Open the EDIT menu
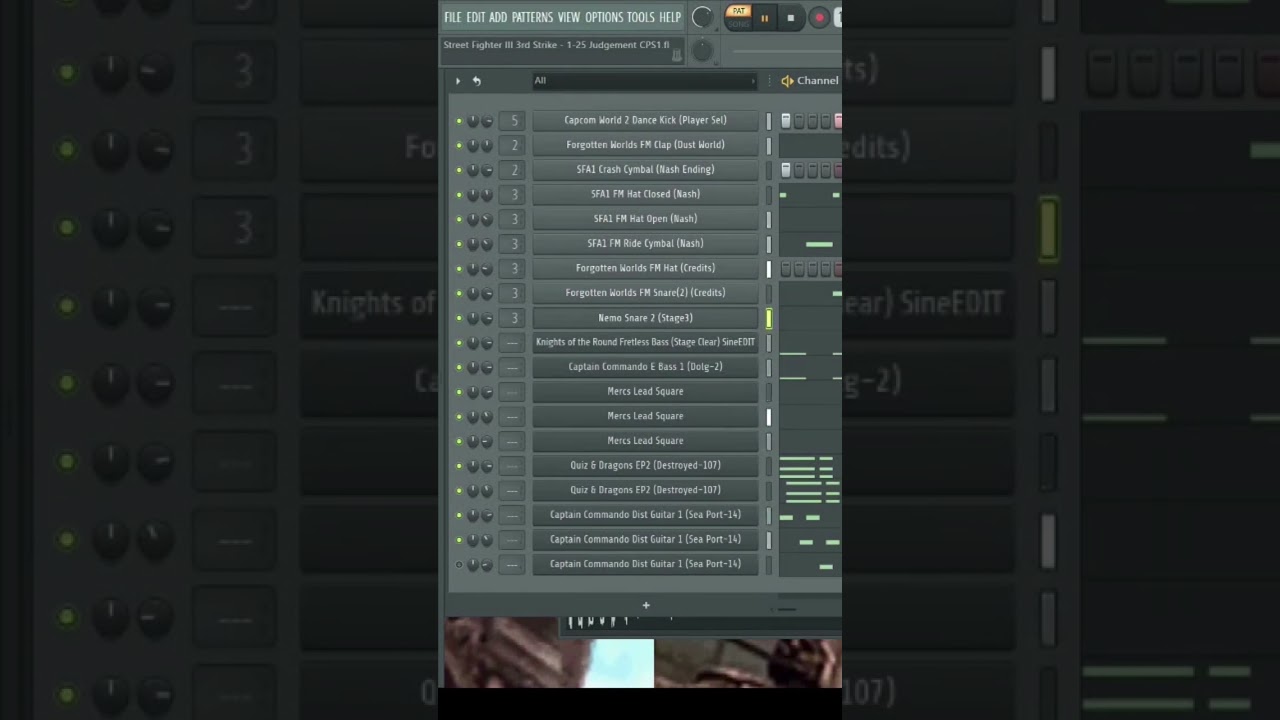 coord(475,17)
